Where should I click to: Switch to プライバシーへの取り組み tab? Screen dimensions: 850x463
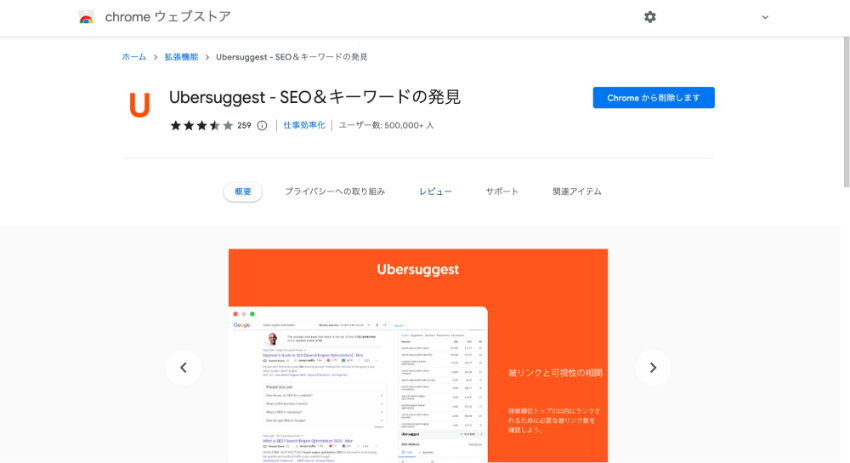tap(335, 191)
